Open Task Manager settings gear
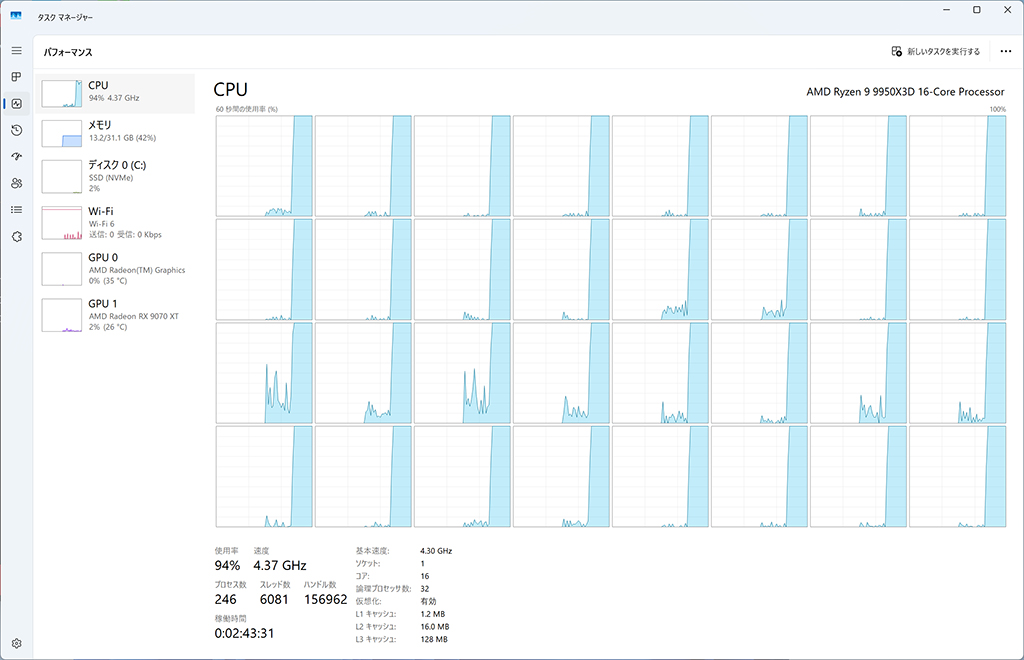Image resolution: width=1024 pixels, height=660 pixels. [x=16, y=643]
